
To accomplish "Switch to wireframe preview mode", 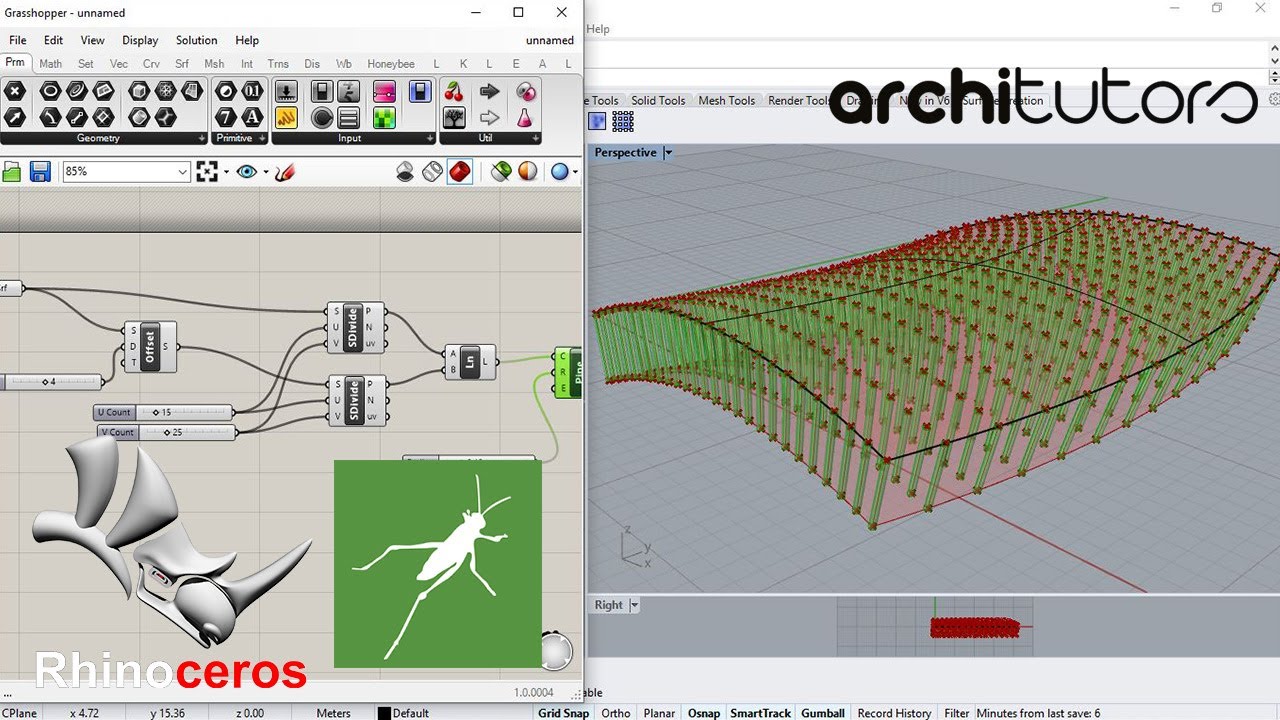I will coord(432,172).
